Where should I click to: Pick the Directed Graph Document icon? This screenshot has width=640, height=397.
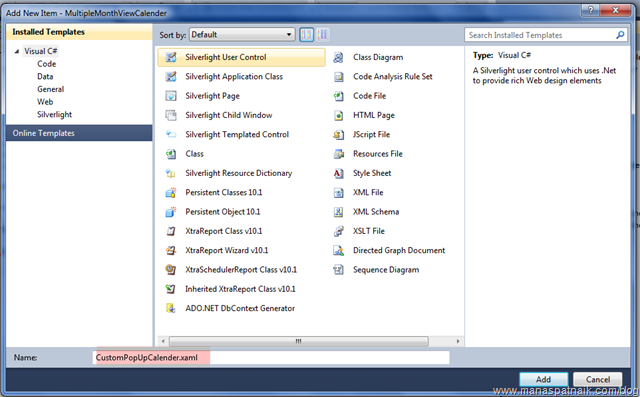tap(338, 250)
